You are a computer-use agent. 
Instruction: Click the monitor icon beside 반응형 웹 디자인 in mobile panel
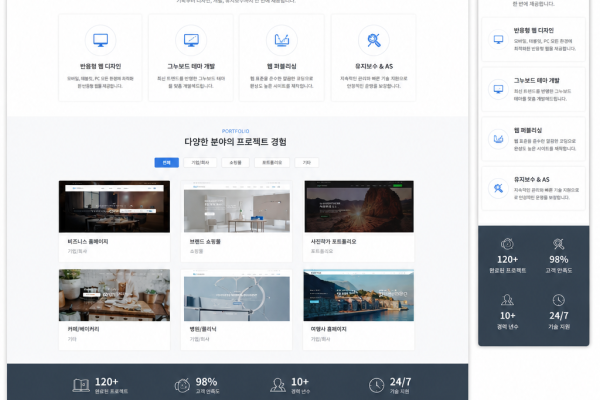[x=498, y=39]
